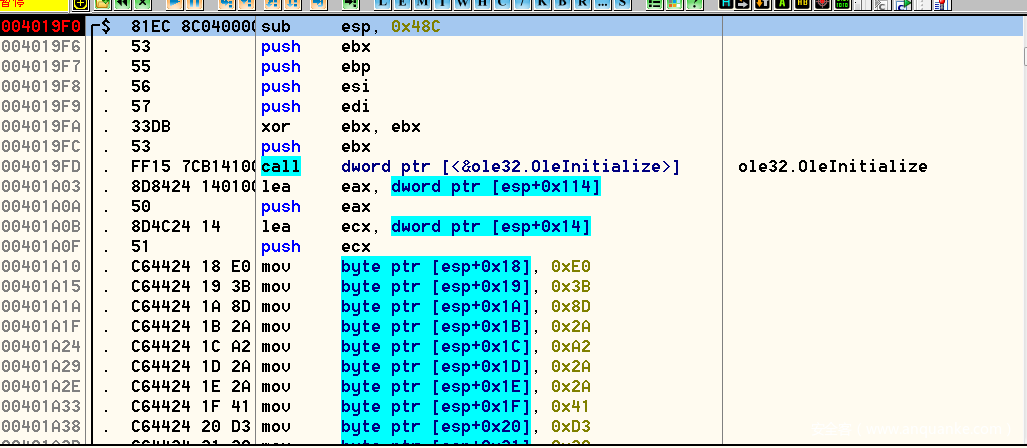Image resolution: width=1027 pixels, height=448 pixels.
Task: Open Source window with S button
Action: [x=622, y=4]
